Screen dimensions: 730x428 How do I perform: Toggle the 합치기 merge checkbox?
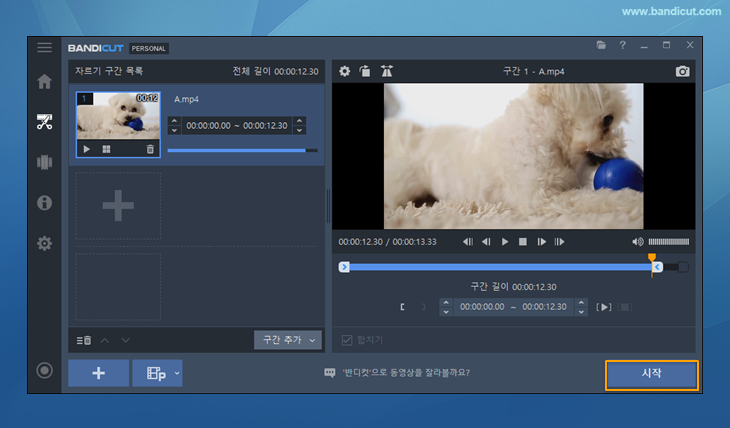(348, 340)
